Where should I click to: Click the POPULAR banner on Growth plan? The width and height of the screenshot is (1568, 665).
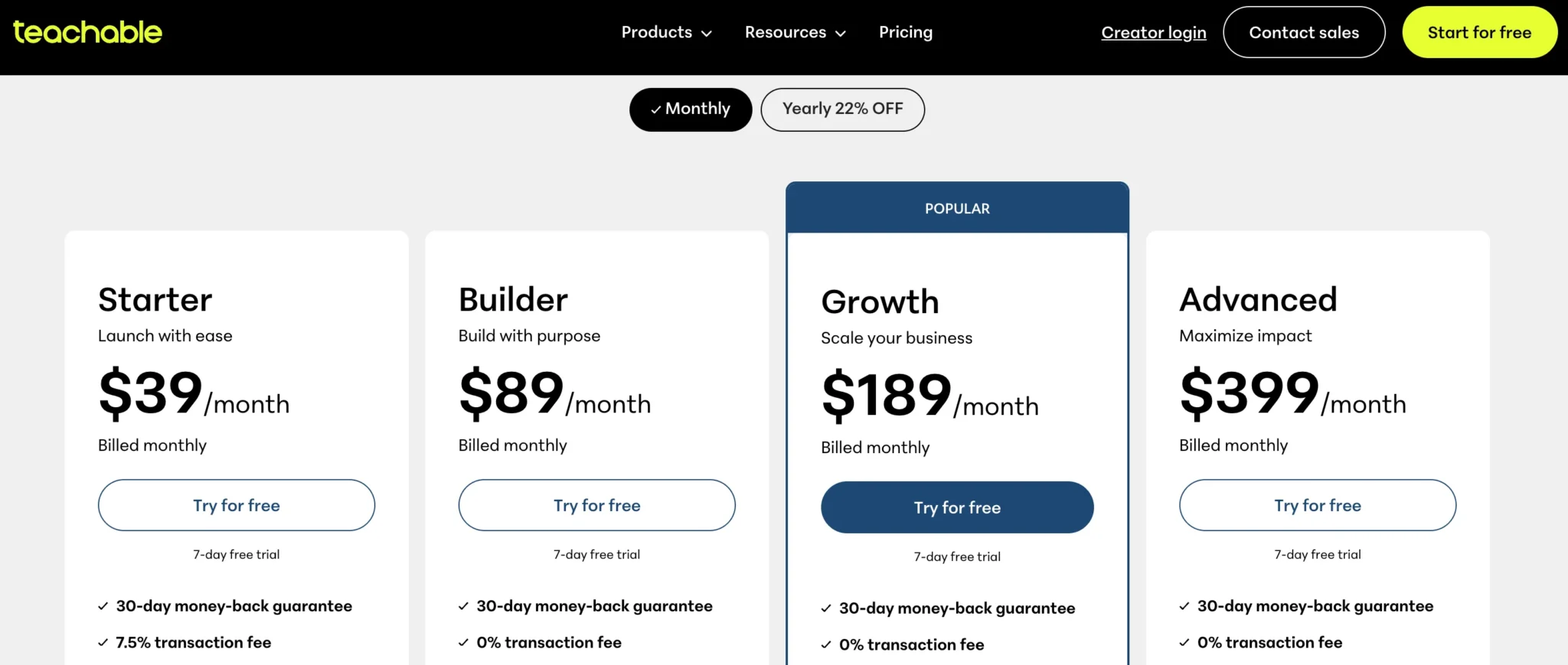(x=956, y=207)
